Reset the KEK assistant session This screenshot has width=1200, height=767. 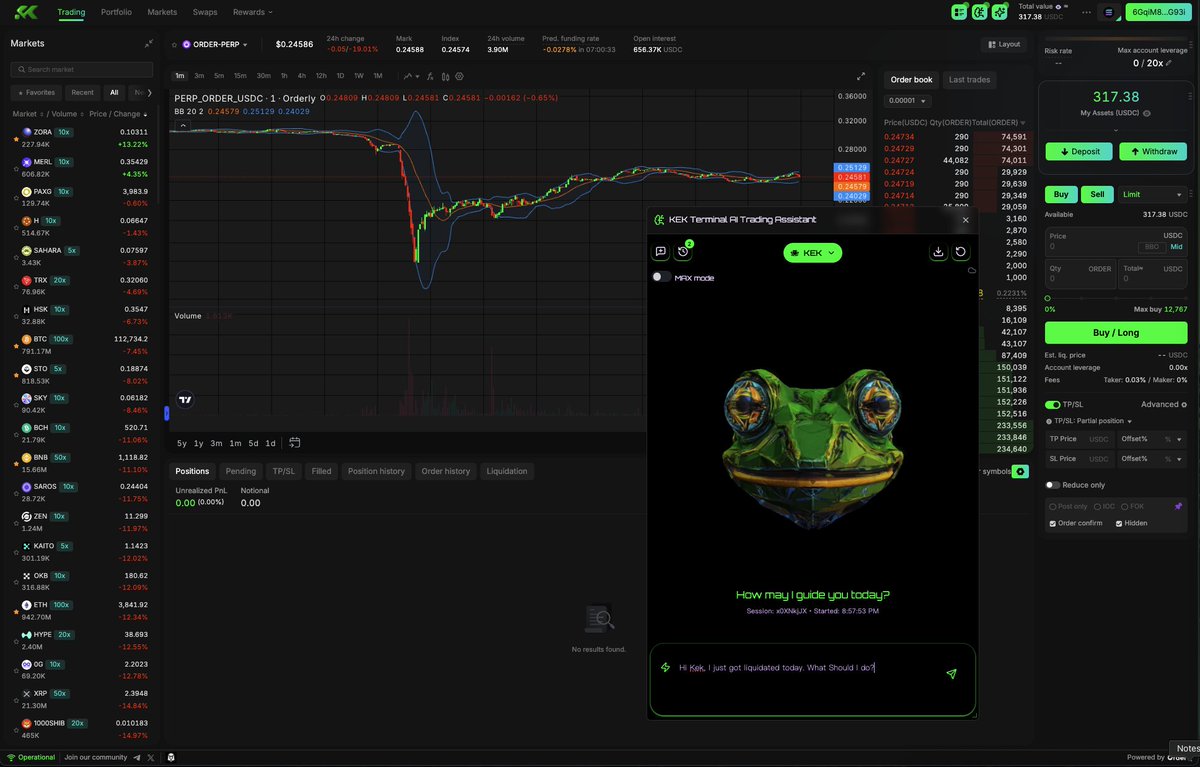coord(961,252)
